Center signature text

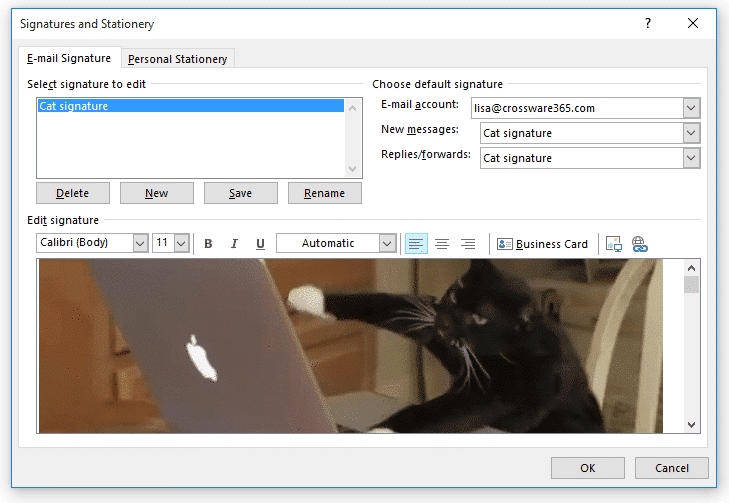(442, 244)
